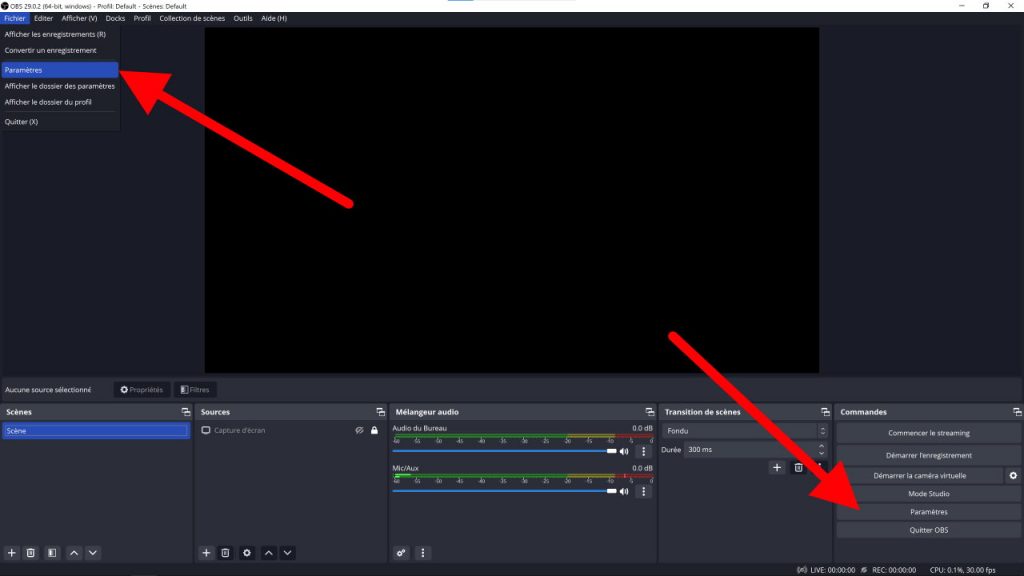Open Mic/Aux options with the three-dot icon
Viewport: 1024px width, 576px height.
[643, 491]
